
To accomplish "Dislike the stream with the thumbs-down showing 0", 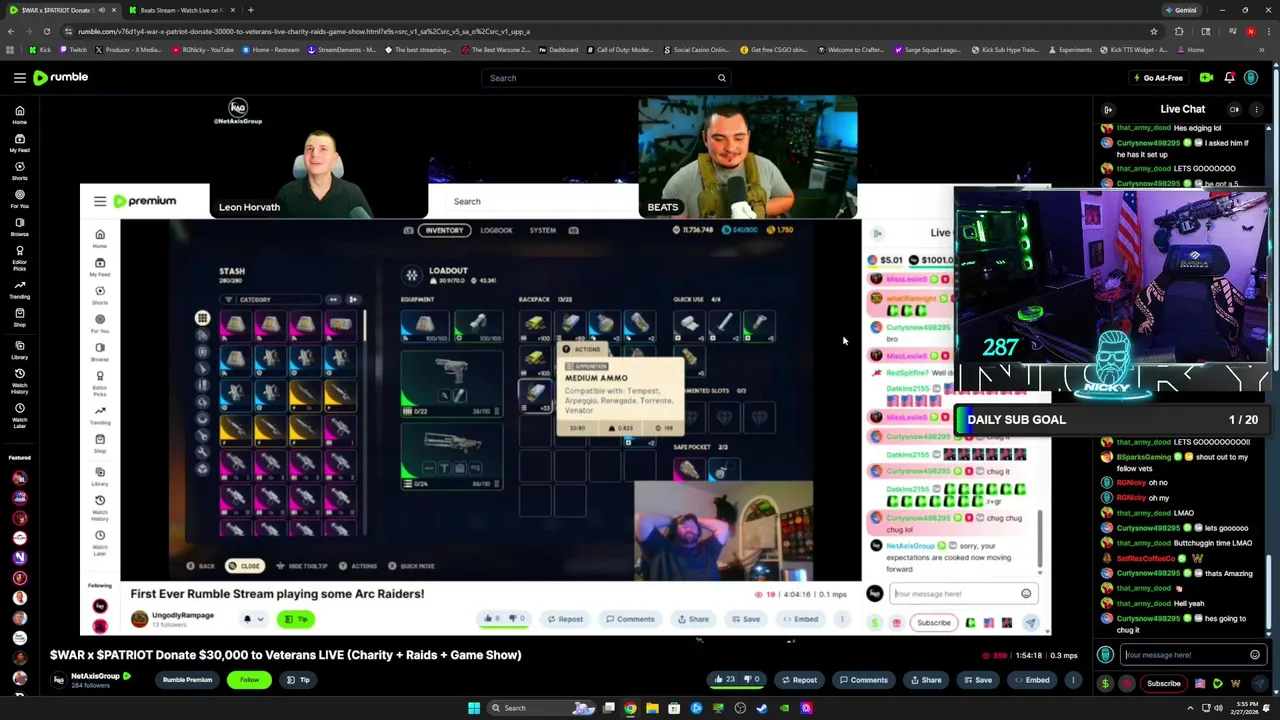I will [752, 680].
